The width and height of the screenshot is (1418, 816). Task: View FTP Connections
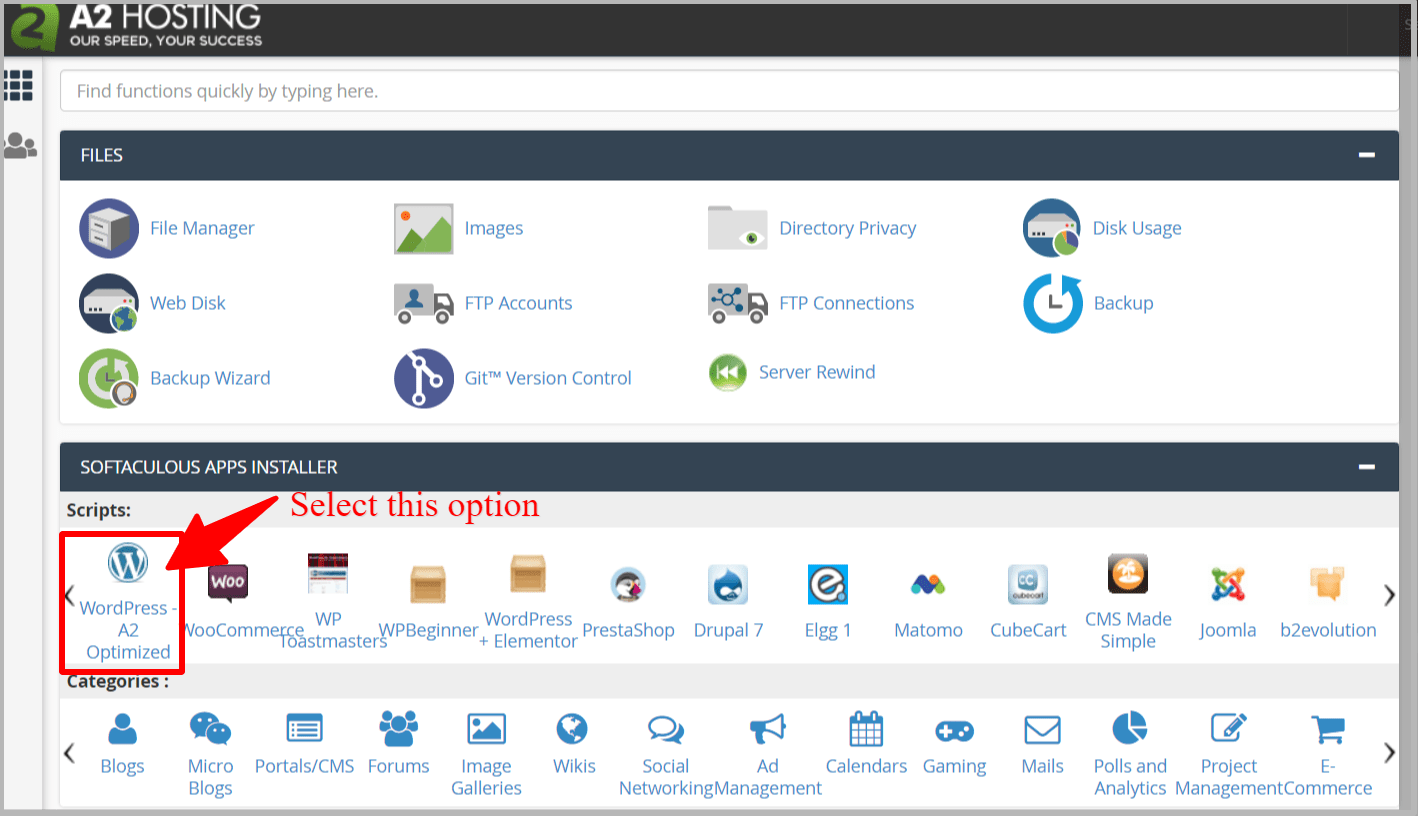point(846,302)
